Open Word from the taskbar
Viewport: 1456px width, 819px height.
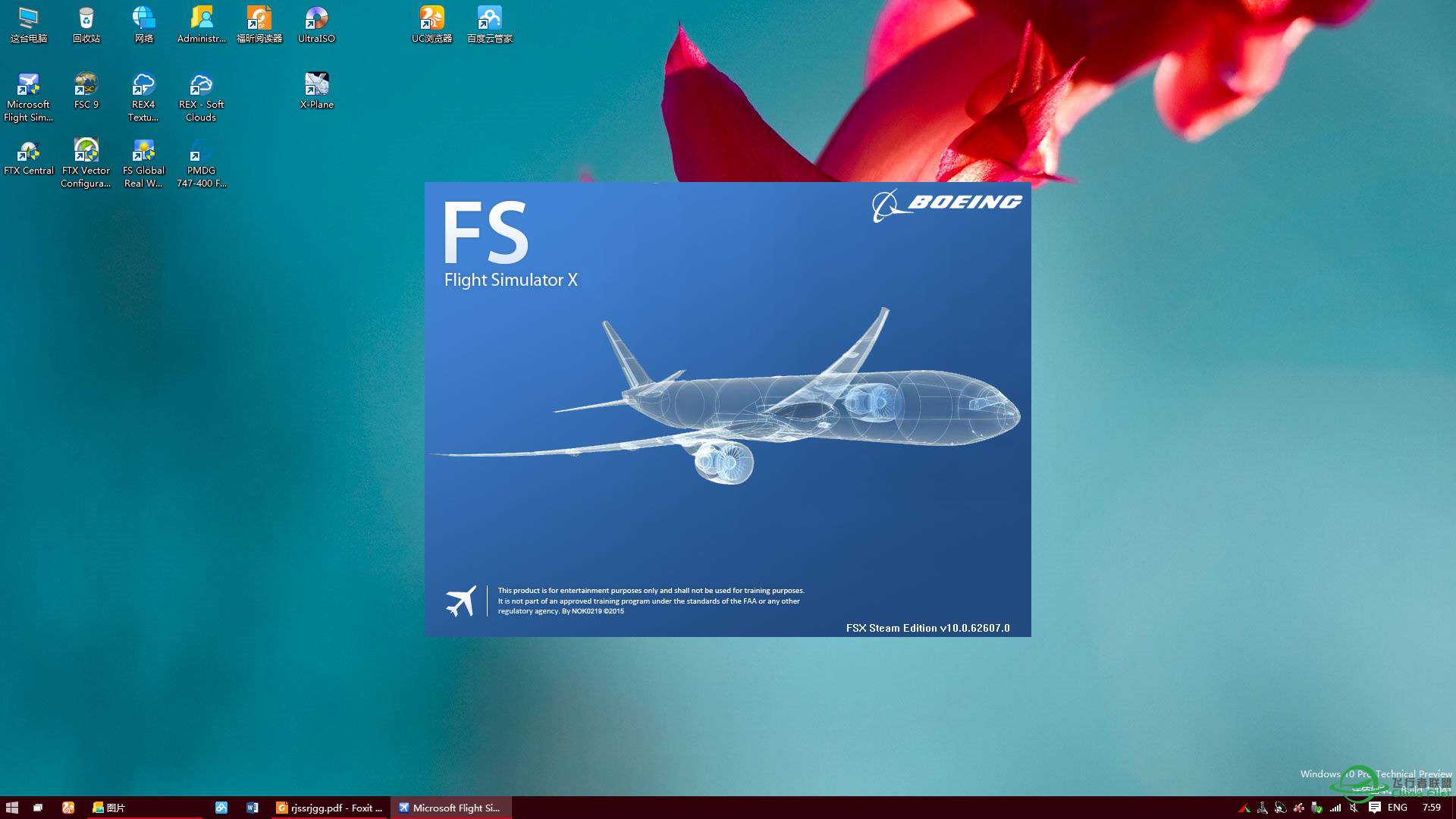(253, 808)
